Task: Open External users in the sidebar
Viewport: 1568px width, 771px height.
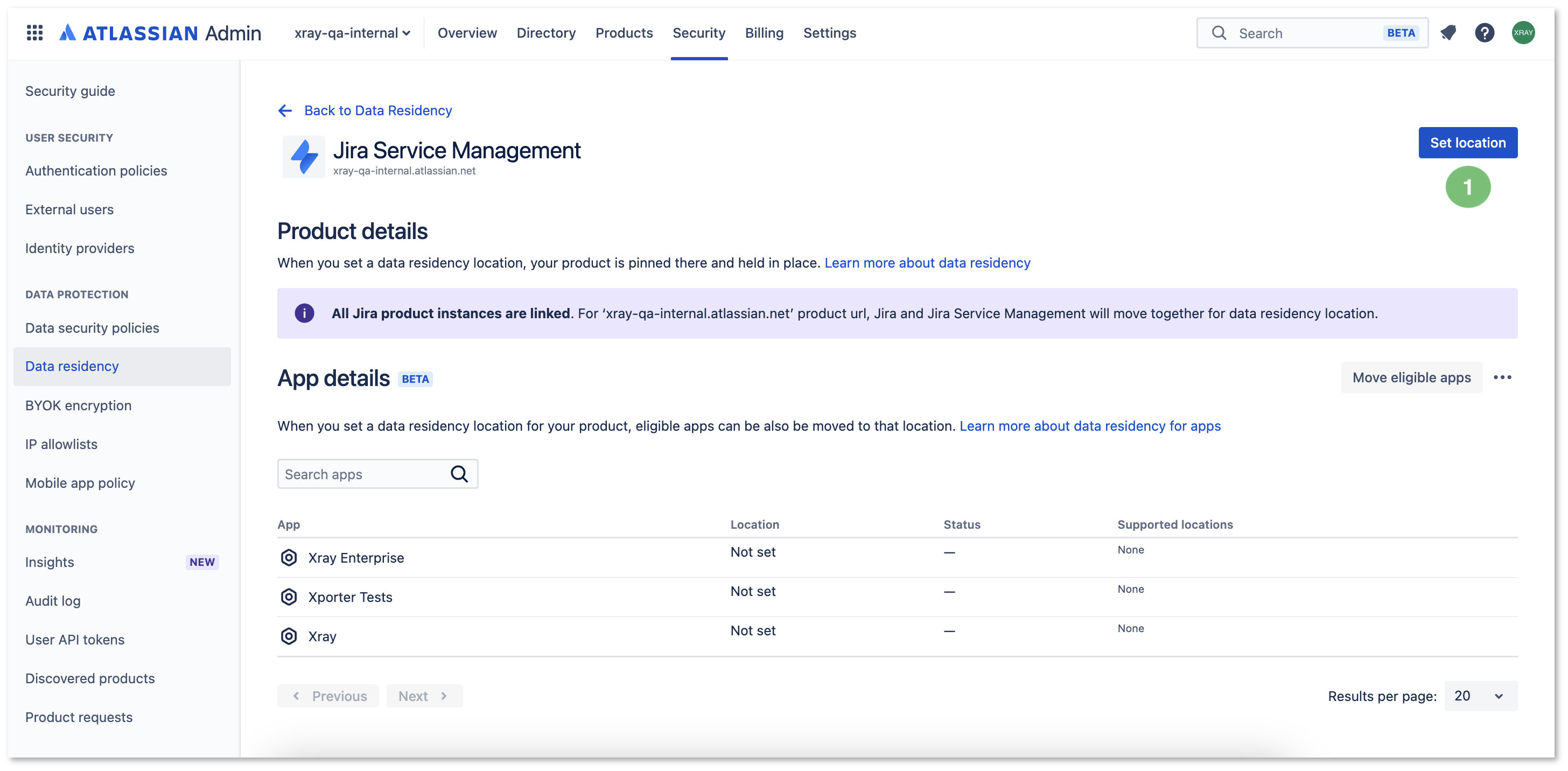Action: (x=69, y=210)
